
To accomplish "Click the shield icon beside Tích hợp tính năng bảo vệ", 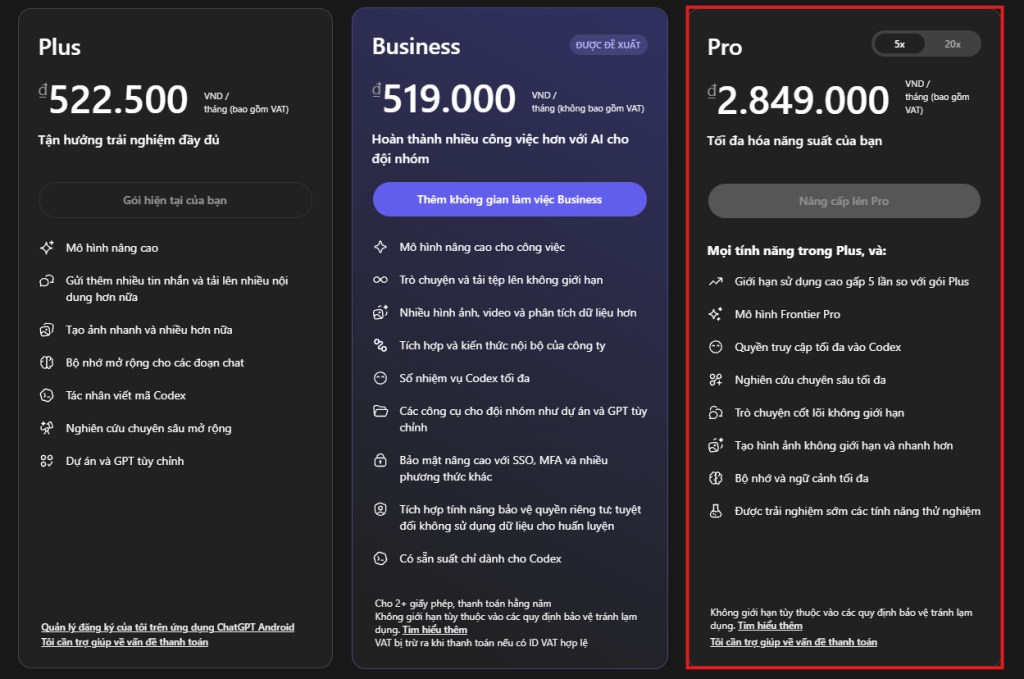I will pyautogui.click(x=380, y=509).
